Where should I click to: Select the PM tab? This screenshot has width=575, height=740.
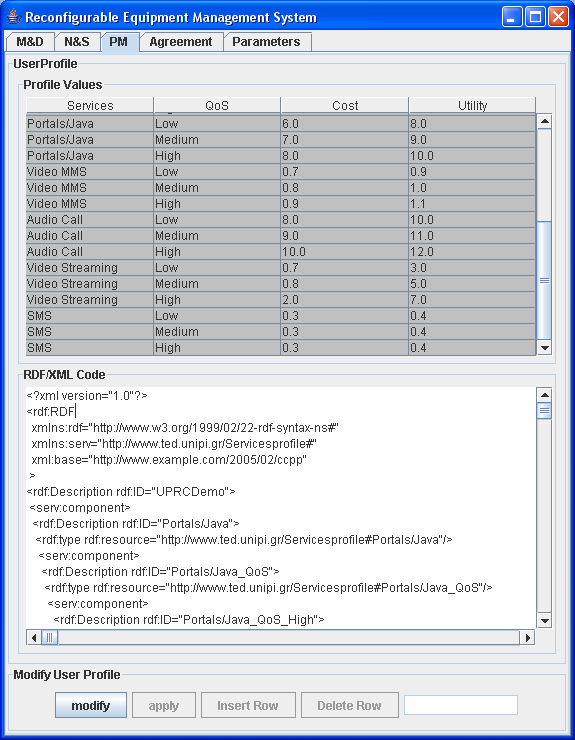coord(119,42)
